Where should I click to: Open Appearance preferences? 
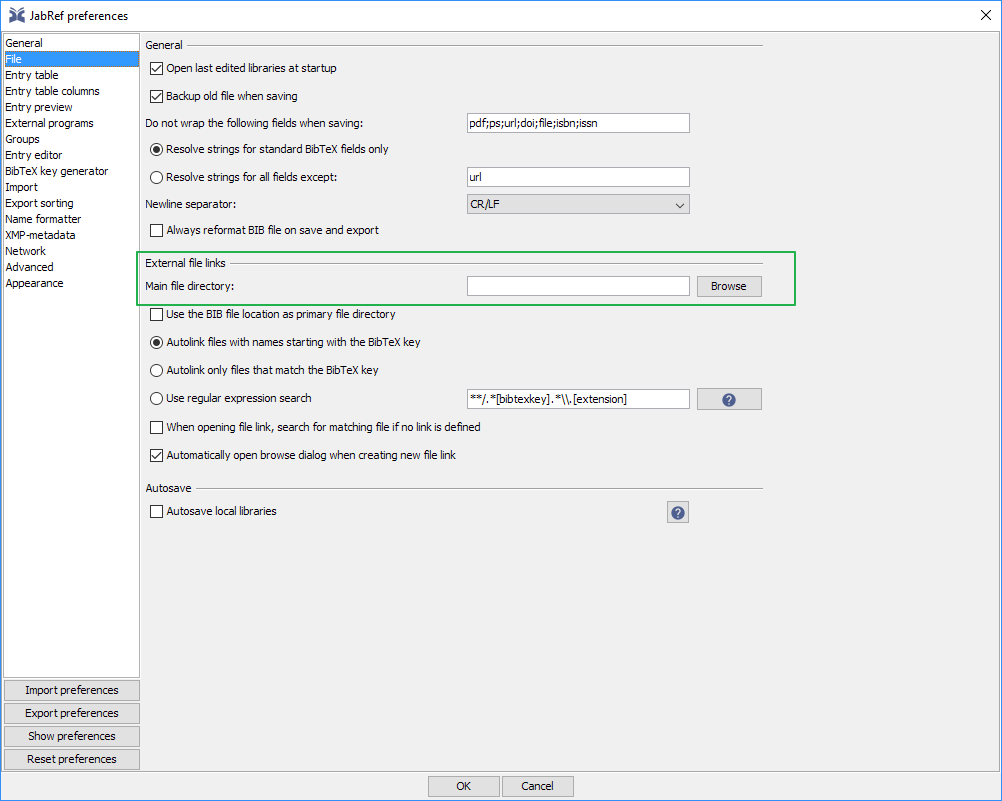point(71,283)
